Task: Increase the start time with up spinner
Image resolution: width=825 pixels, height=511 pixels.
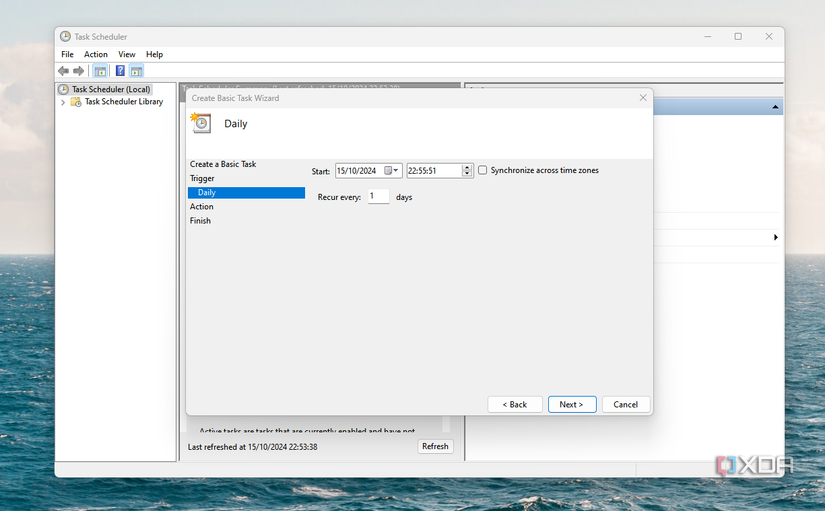Action: coord(467,167)
